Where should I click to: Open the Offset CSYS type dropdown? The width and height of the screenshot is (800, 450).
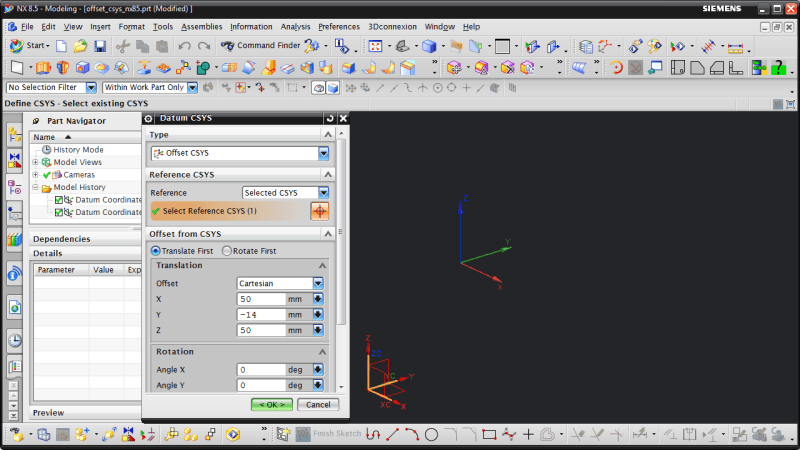(x=323, y=153)
